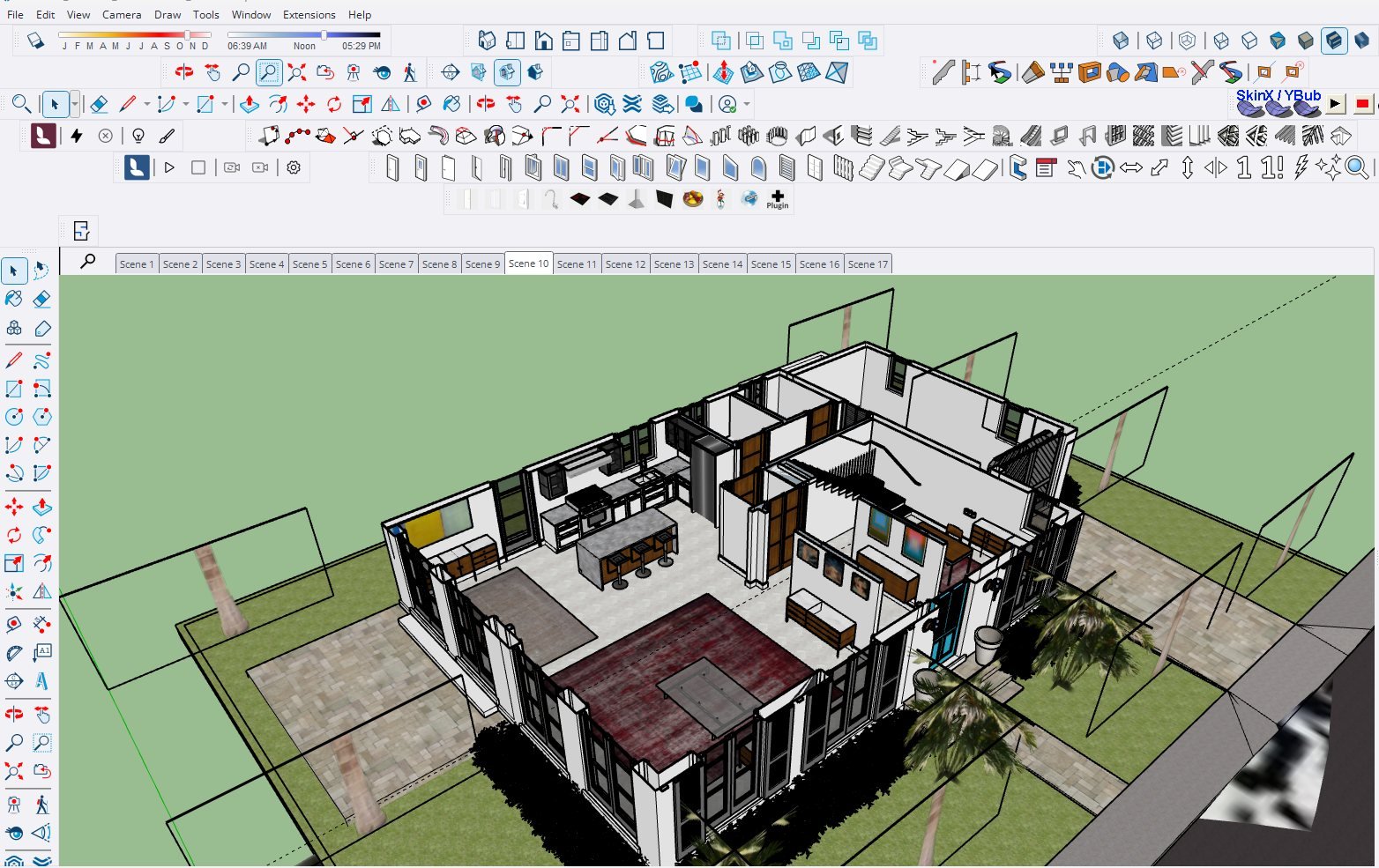Open the live sync settings gear
Viewport: 1379px width, 868px height.
point(294,167)
